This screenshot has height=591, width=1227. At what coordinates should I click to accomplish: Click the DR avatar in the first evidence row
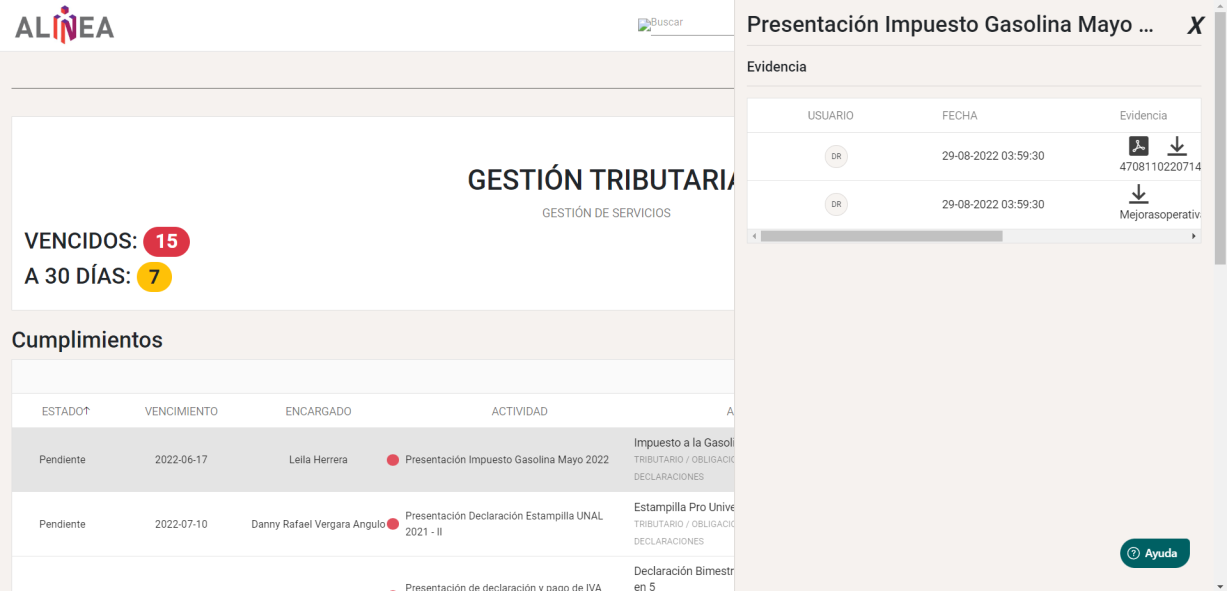(x=836, y=156)
